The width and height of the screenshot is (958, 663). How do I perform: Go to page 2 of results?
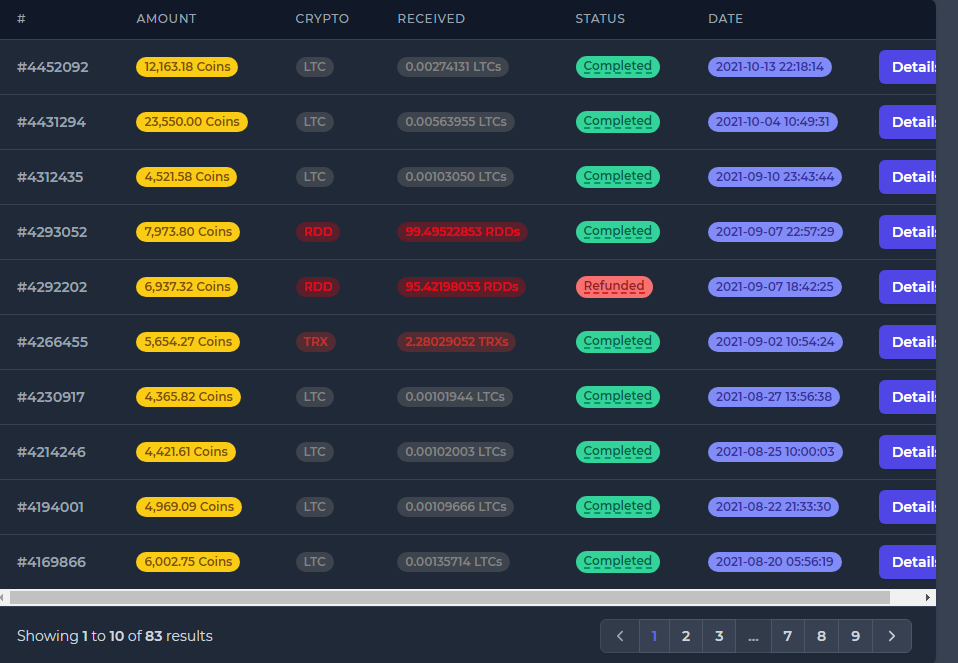[686, 636]
